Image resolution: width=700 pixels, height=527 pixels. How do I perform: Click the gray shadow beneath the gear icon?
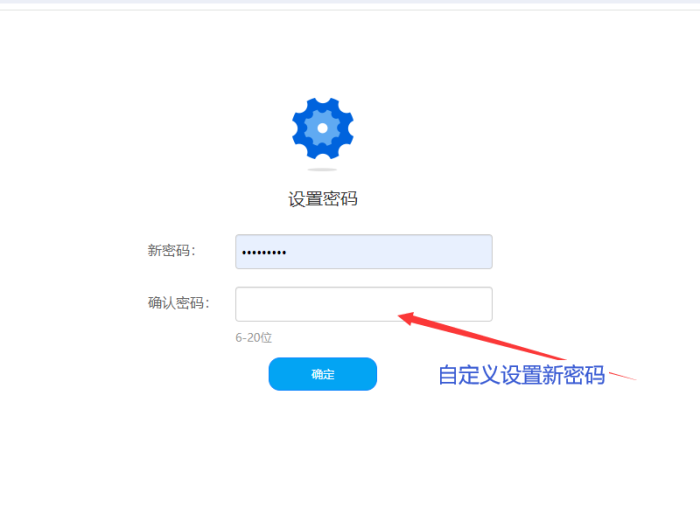click(x=322, y=170)
